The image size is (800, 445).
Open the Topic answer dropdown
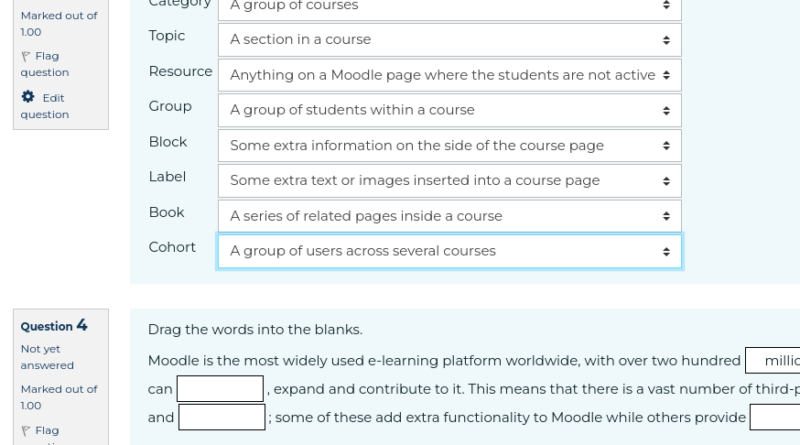tap(449, 40)
